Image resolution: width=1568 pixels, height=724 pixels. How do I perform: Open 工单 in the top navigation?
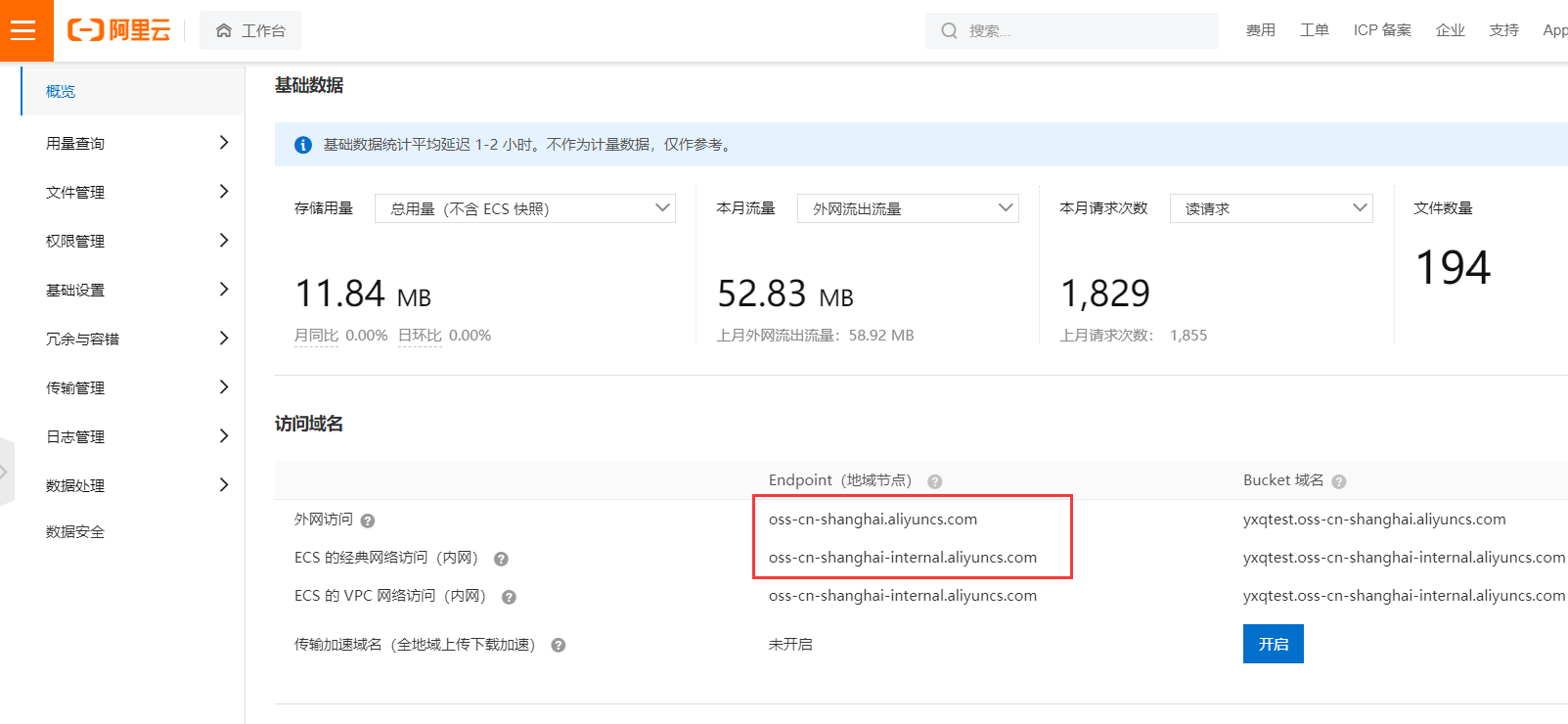[x=1315, y=30]
